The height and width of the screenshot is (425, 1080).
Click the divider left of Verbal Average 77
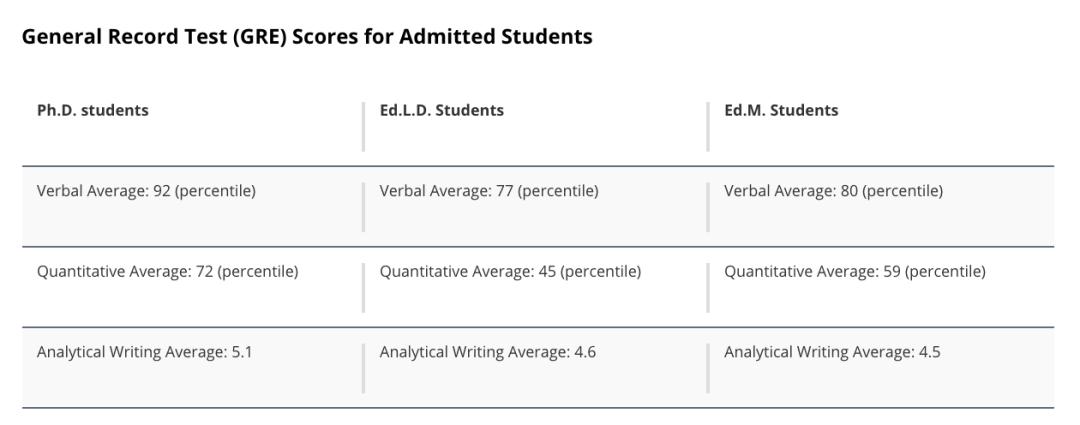[x=364, y=206]
